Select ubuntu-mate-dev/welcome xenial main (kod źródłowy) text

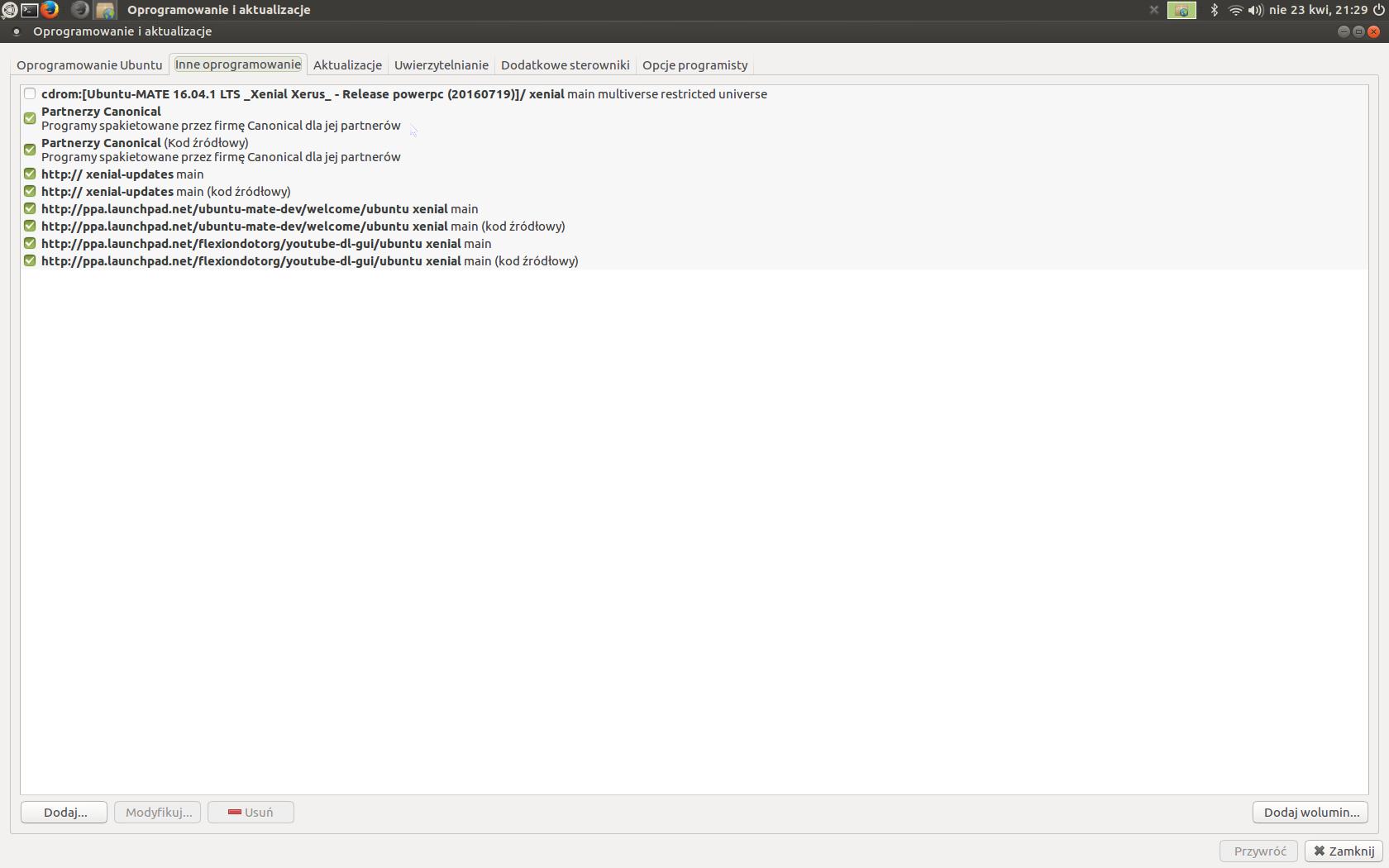tap(303, 227)
